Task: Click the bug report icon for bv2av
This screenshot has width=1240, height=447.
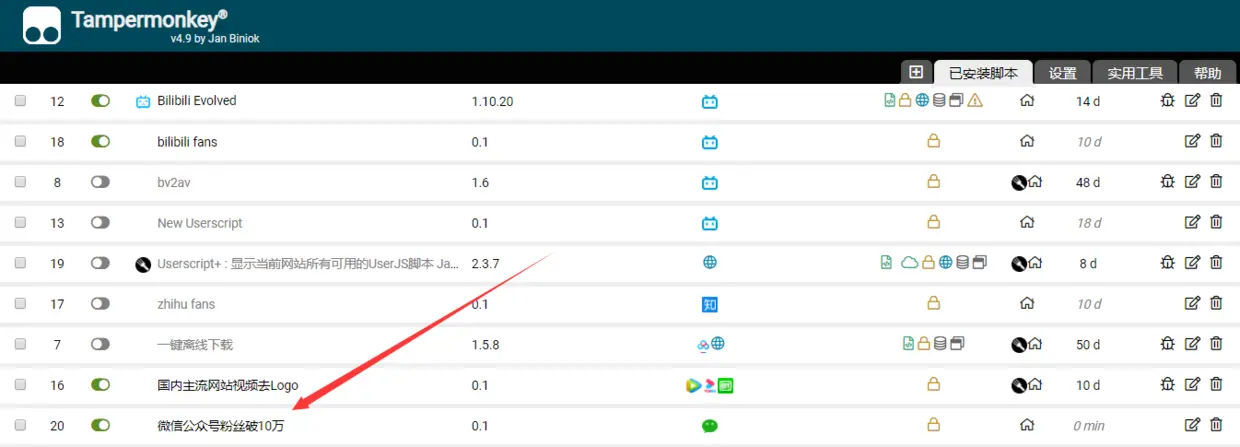Action: (x=1167, y=181)
